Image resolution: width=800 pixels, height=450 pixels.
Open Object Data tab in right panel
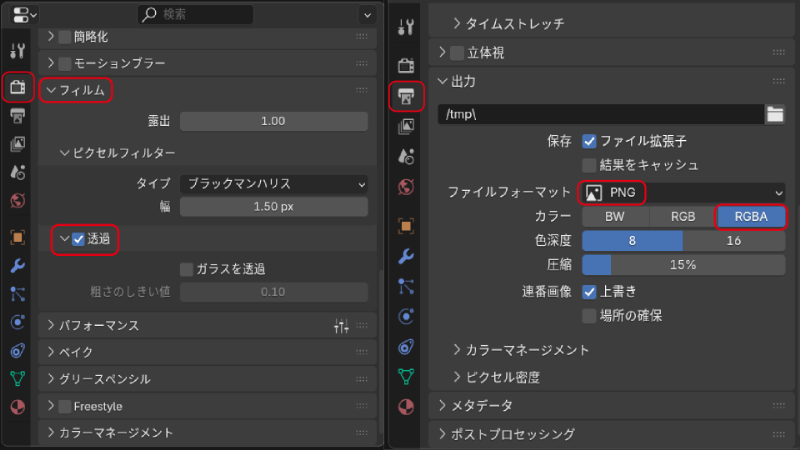(x=406, y=377)
